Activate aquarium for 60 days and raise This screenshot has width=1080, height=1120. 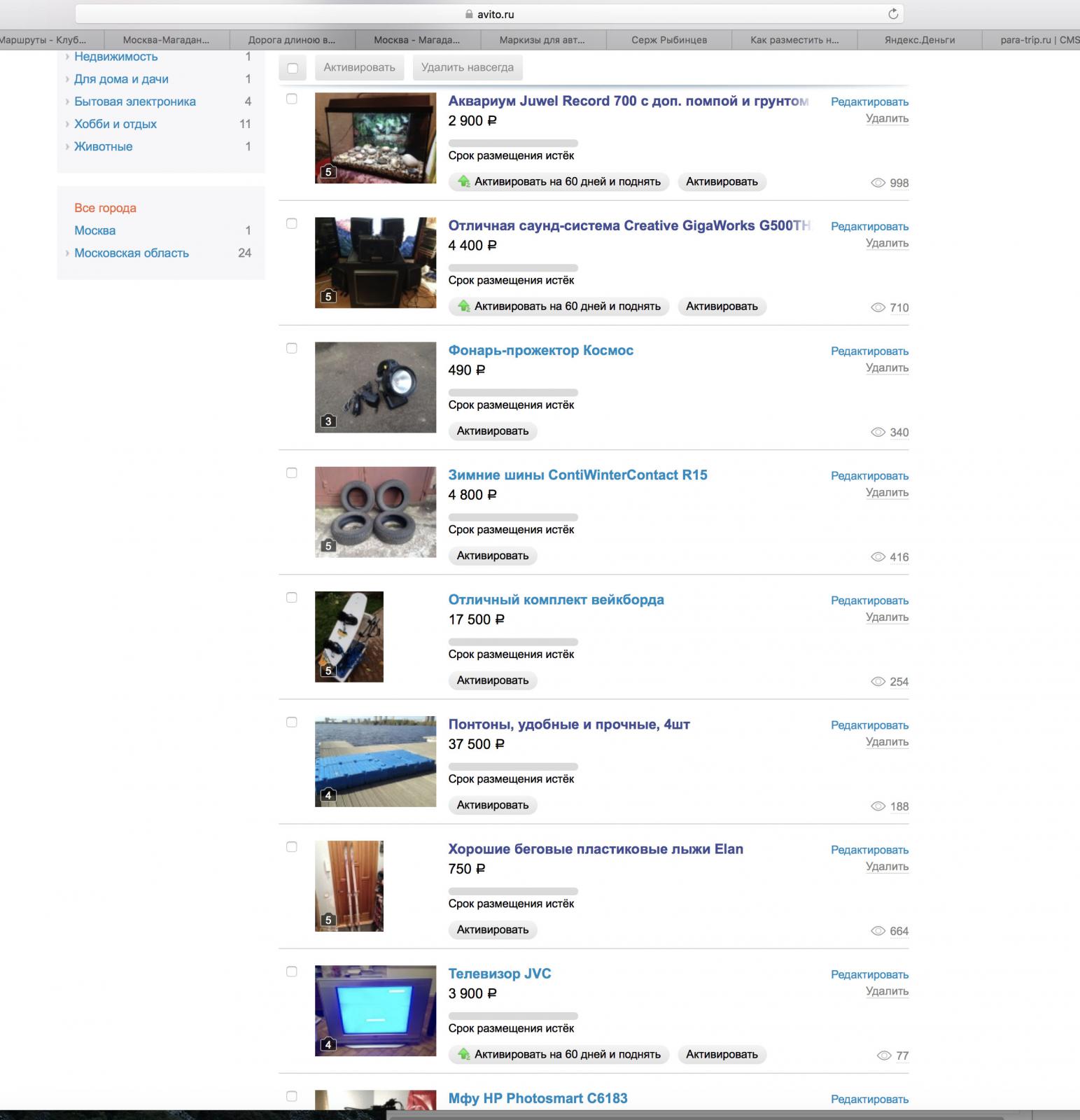coord(559,182)
